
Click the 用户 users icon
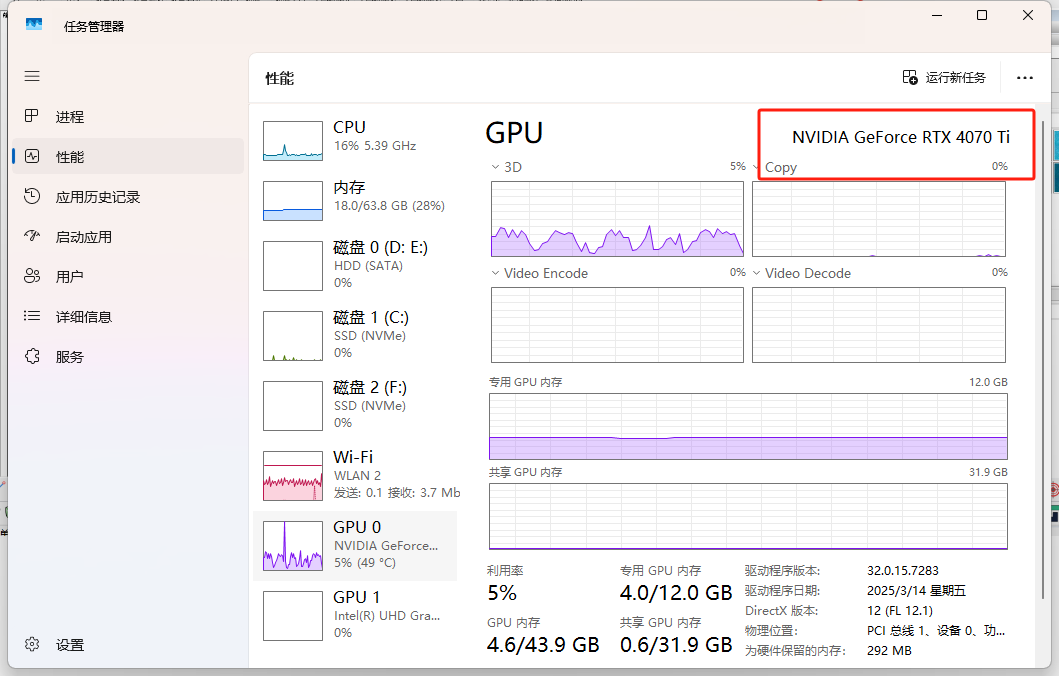pyautogui.click(x=32, y=276)
